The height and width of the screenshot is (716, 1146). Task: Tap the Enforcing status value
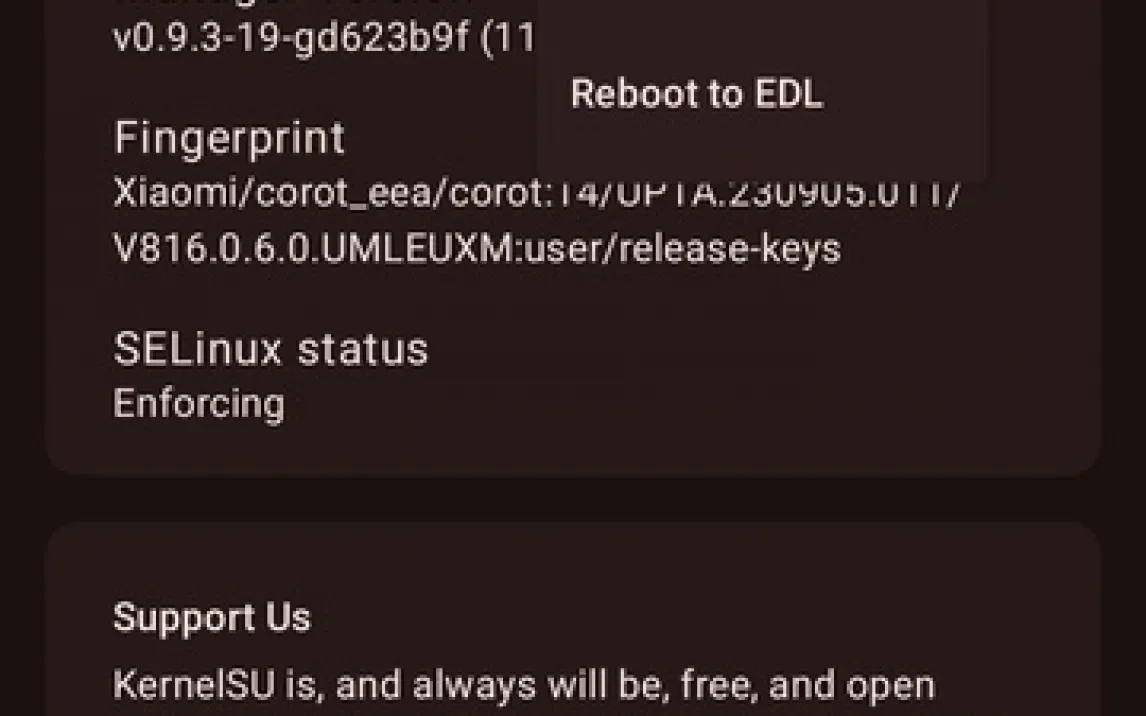tap(200, 403)
